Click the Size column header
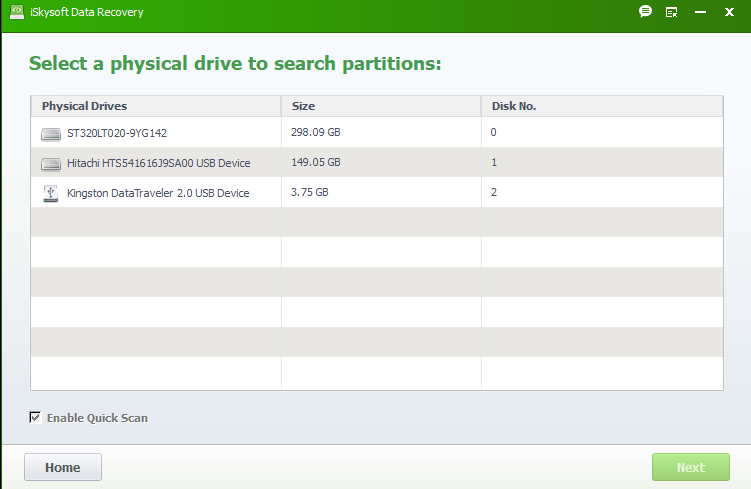This screenshot has height=489, width=751. [x=381, y=106]
